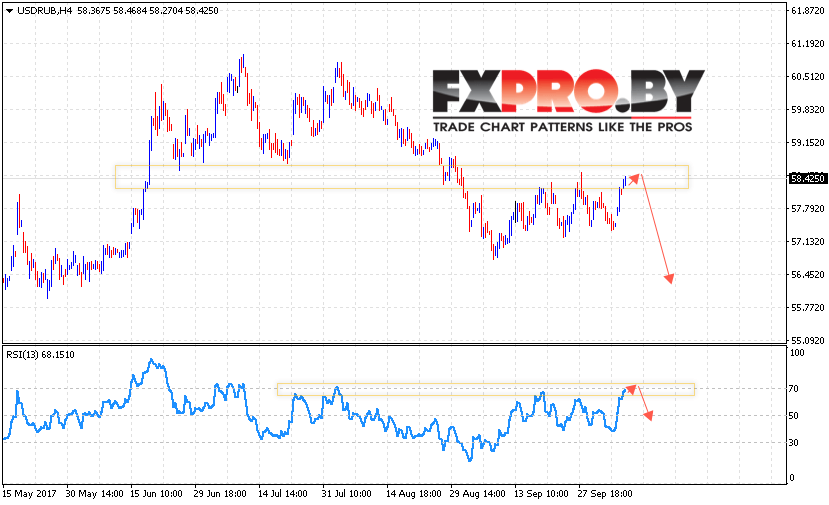Image resolution: width=829 pixels, height=505 pixels.
Task: Open the USDRUB chart dropdown triangle
Action: [x=9, y=11]
